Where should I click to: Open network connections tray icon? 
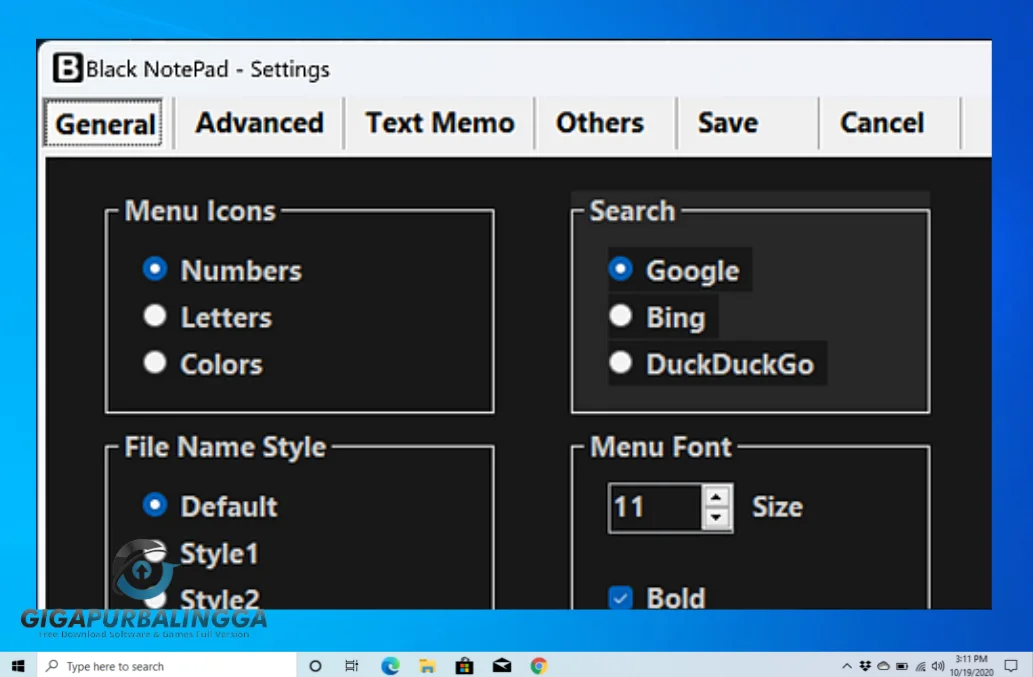pyautogui.click(x=920, y=666)
